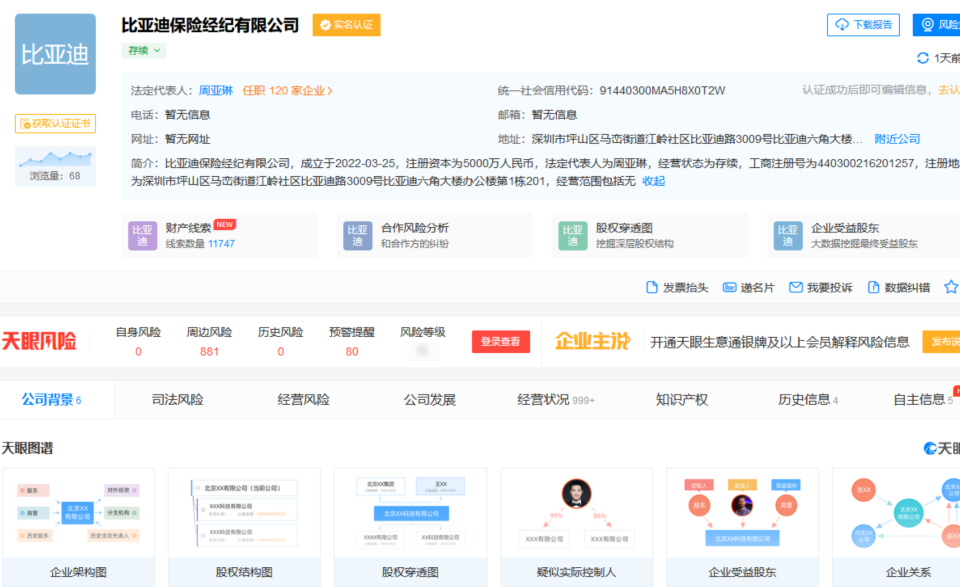
Task: Click the refresh icon beside 1天前
Action: coord(923,58)
